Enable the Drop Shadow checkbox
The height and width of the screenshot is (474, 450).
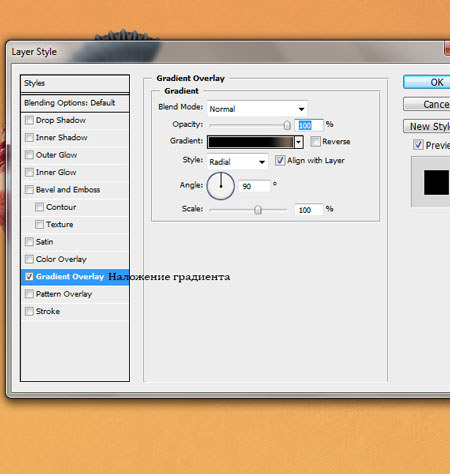point(29,120)
